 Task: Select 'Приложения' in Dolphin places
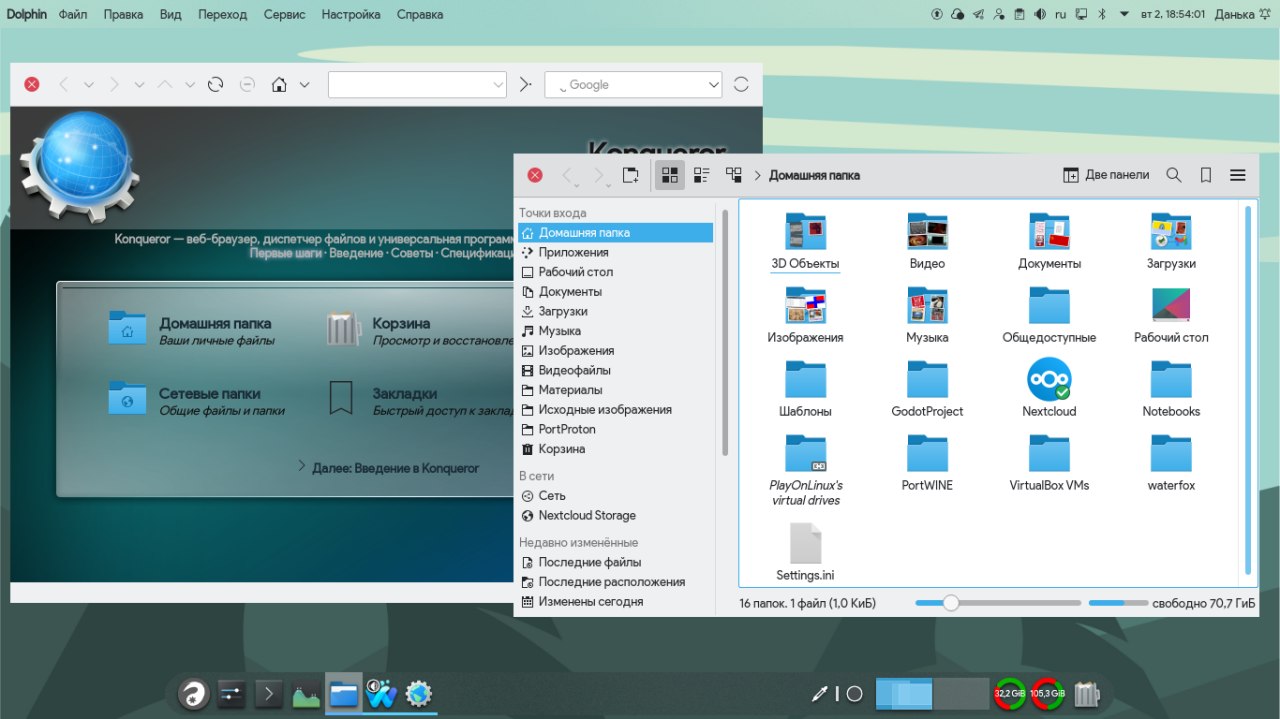coord(615,252)
